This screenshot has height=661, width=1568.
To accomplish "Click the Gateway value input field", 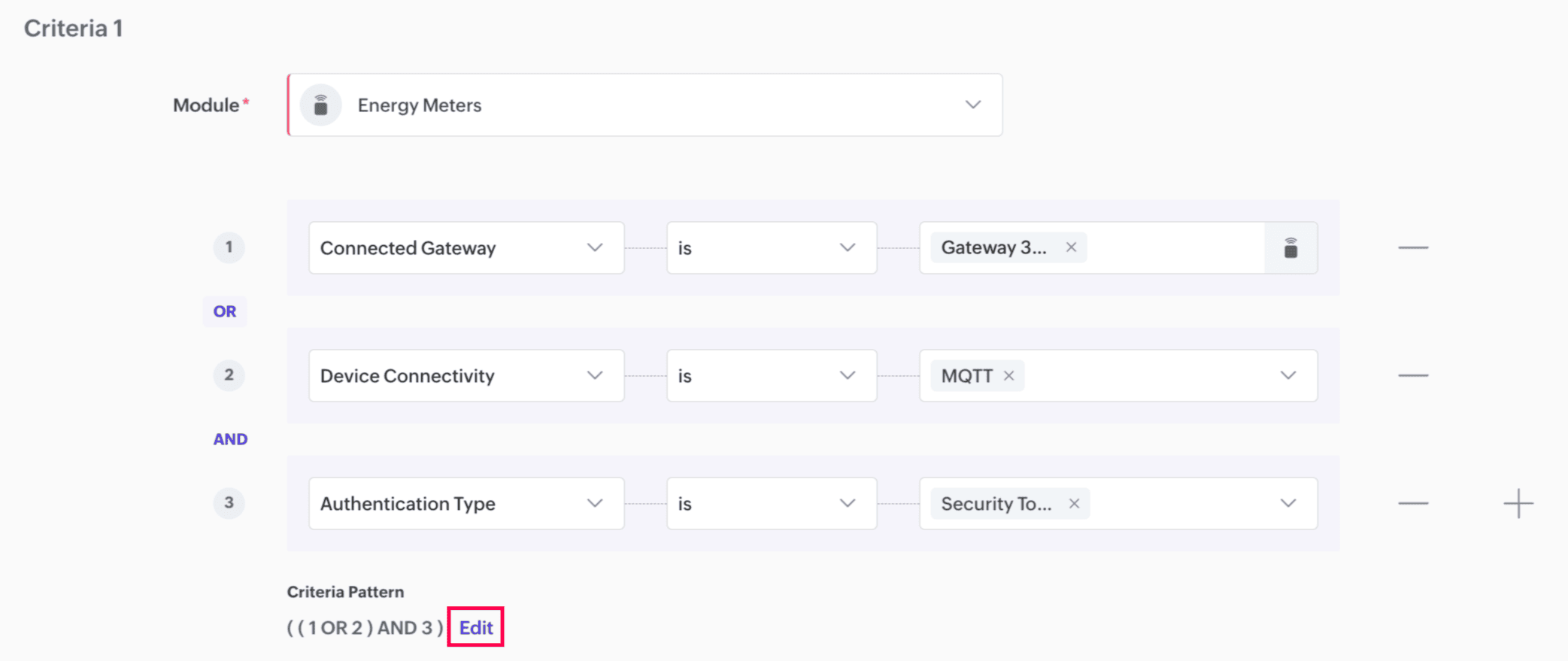I will 1173,248.
